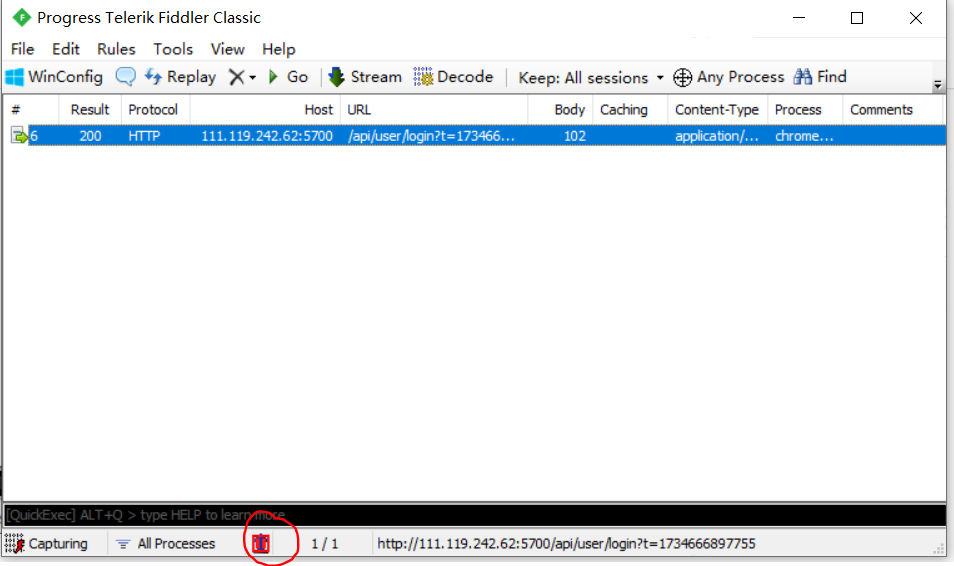Open the Tools menu
Viewport: 954px width, 566px height.
point(173,49)
